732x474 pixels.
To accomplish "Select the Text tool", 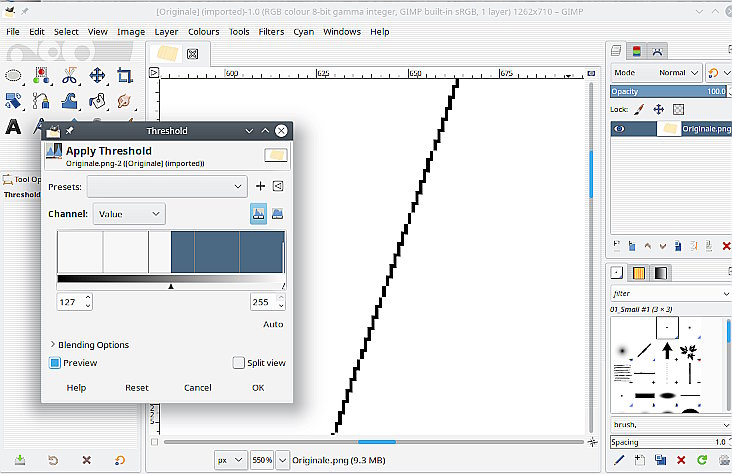I will [x=13, y=127].
